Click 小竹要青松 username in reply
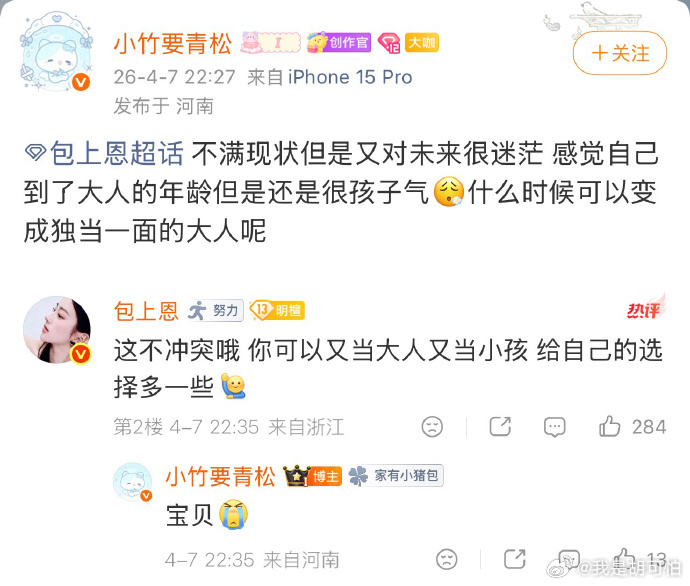 tap(220, 476)
